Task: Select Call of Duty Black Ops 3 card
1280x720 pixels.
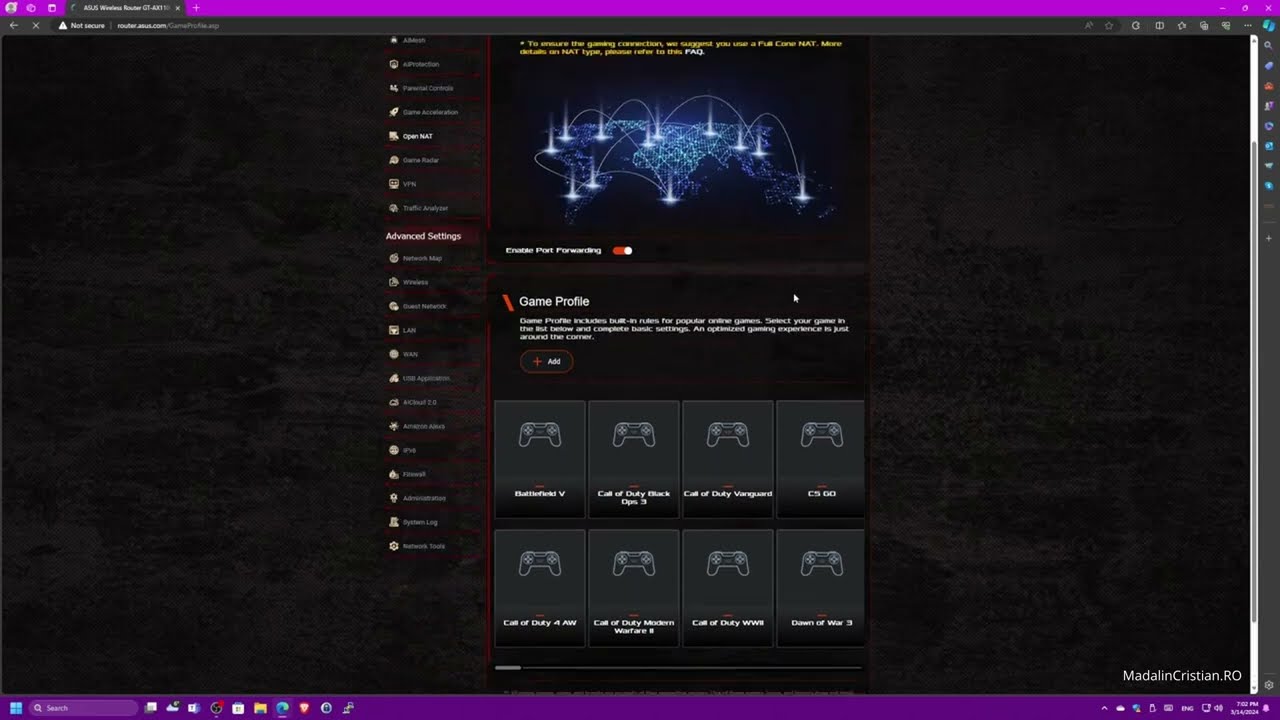Action: 634,459
